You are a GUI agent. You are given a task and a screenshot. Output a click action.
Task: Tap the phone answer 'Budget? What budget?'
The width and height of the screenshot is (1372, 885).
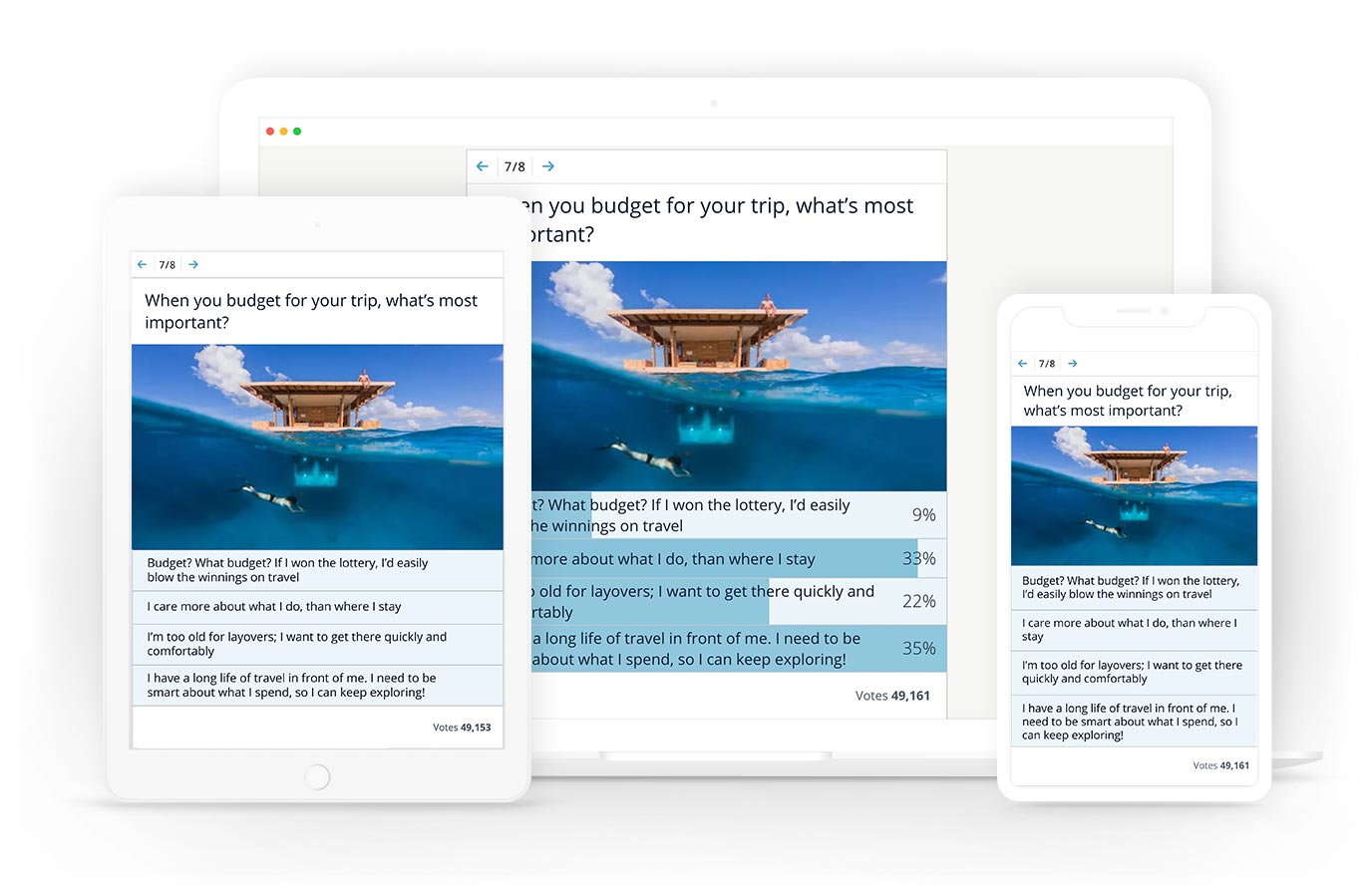1134,588
